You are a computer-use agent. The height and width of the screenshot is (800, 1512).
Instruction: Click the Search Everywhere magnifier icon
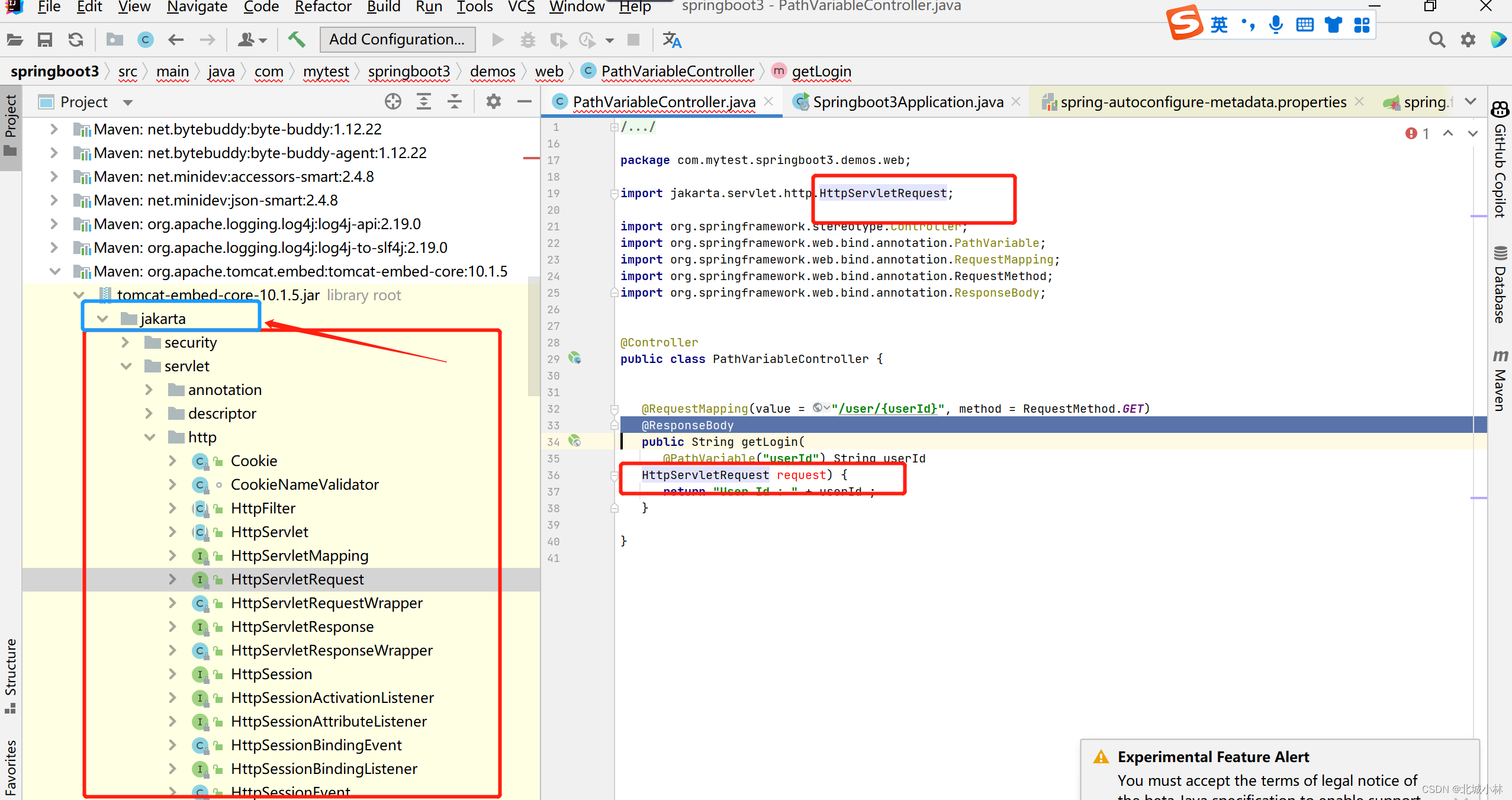(1437, 40)
